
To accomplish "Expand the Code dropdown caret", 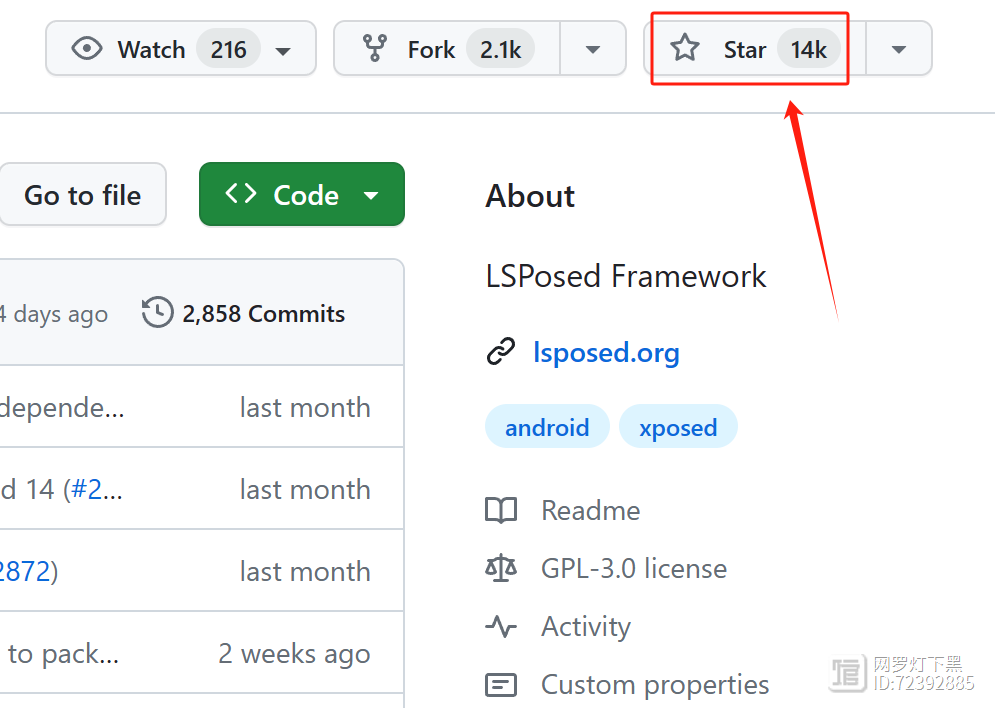I will click(371, 195).
